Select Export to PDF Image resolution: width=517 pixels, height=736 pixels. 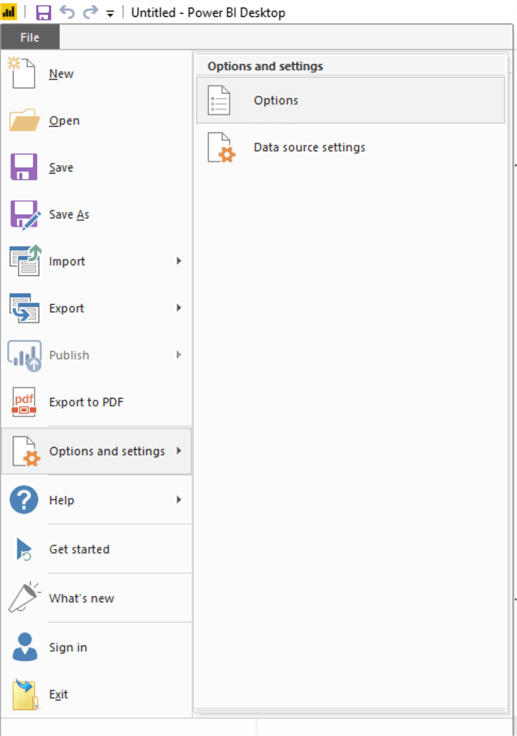click(96, 402)
